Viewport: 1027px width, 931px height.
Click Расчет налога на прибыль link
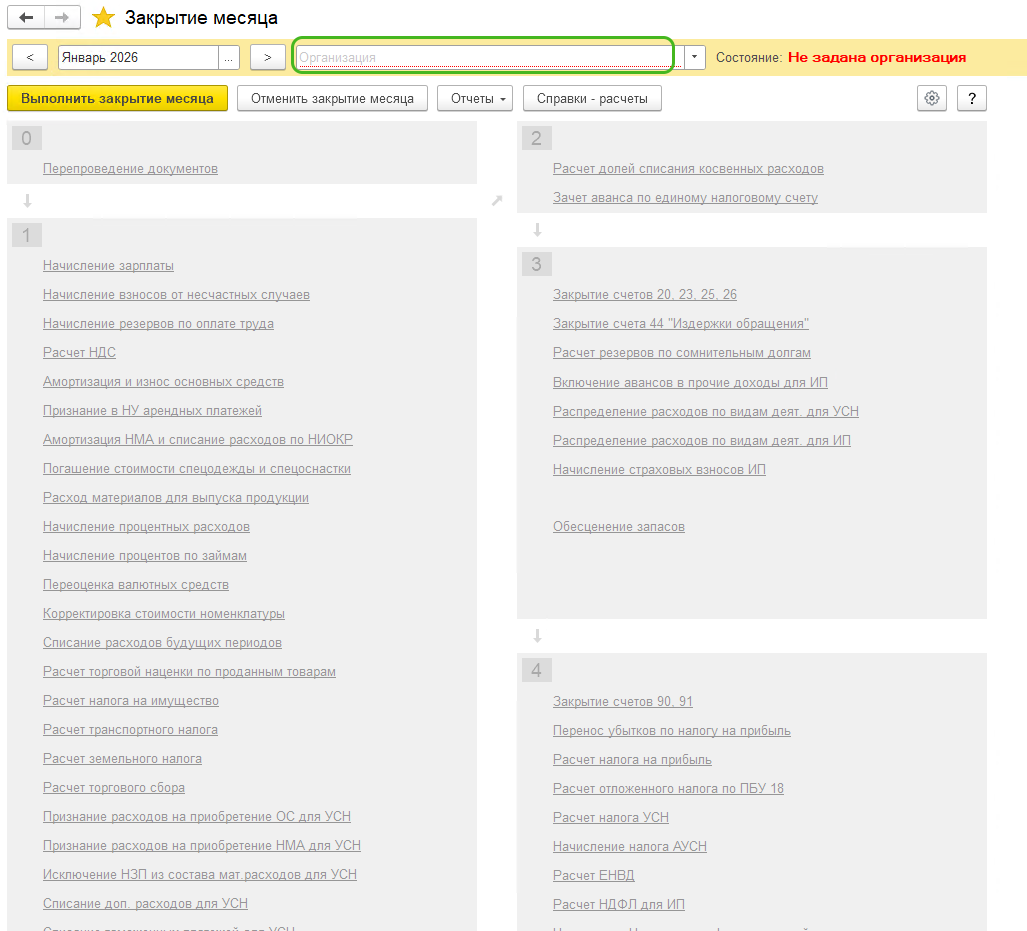(632, 760)
